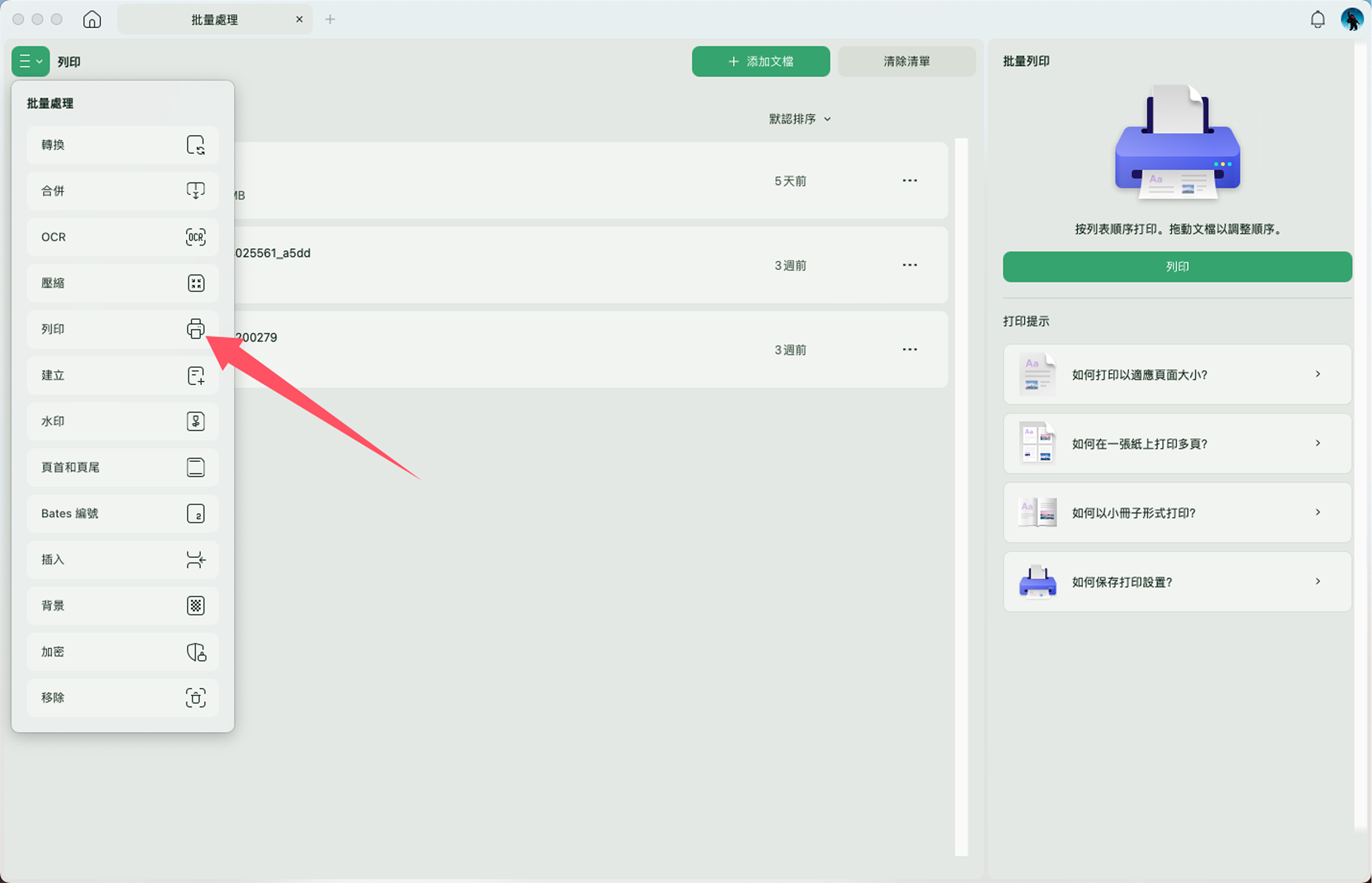Click the Watermark (水印) icon
Viewport: 1372px width, 883px height.
pos(196,421)
